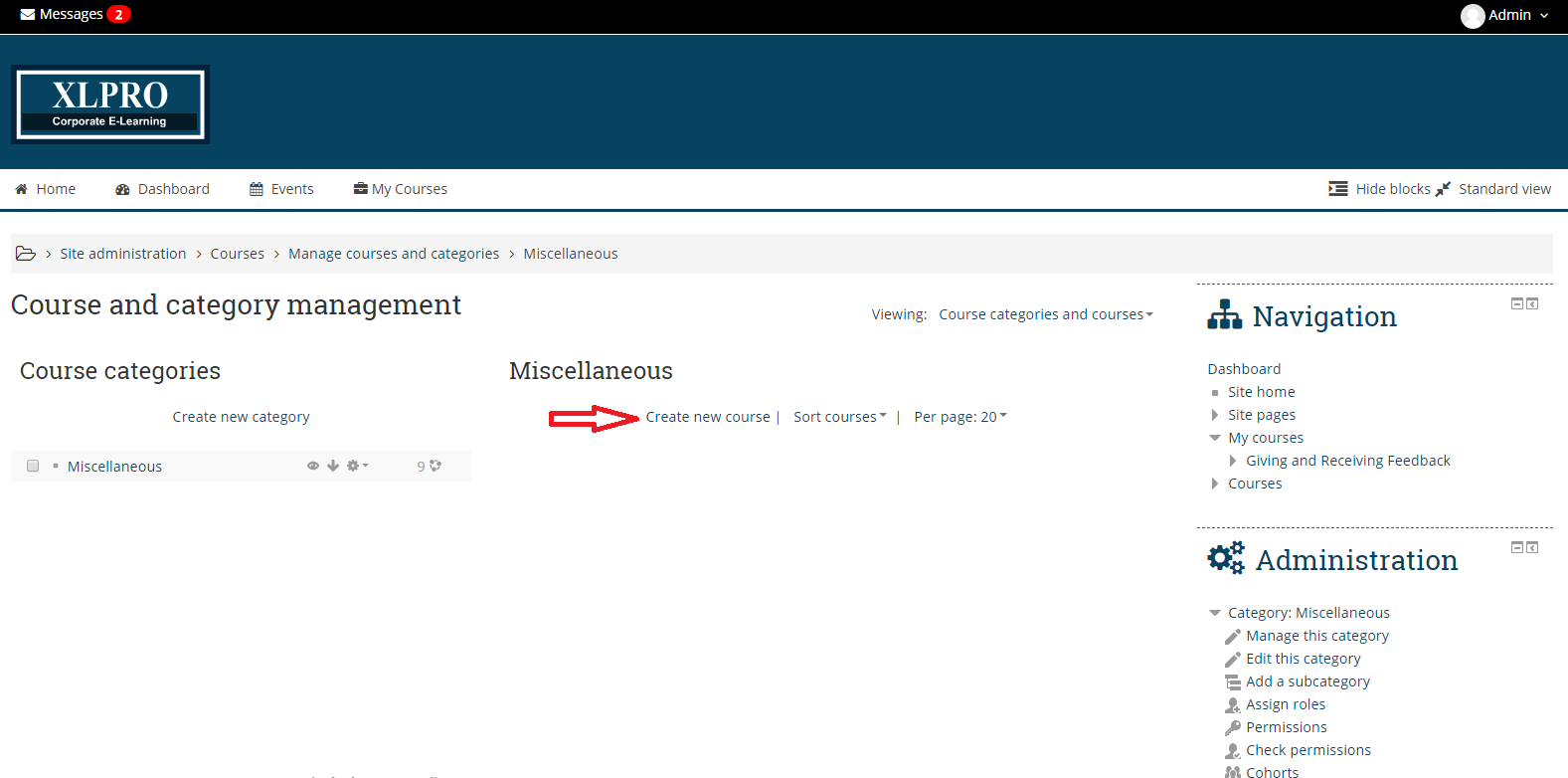The width and height of the screenshot is (1568, 778).
Task: Hide the Navigation block with minus icon
Action: pos(1516,303)
